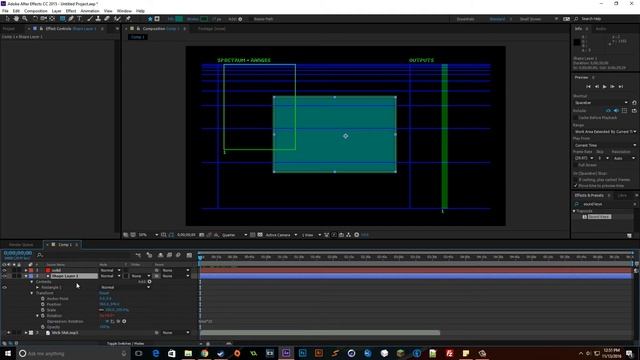
Task: Toggle Position property stopwatch
Action: click(43, 304)
